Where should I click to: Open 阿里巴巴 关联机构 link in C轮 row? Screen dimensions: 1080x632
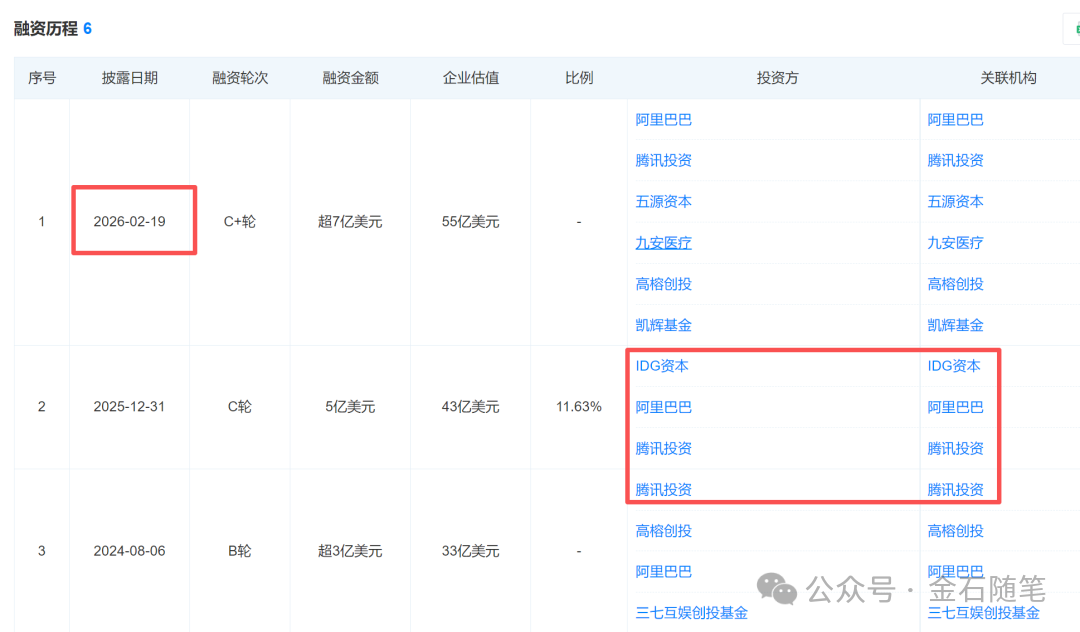(x=955, y=408)
